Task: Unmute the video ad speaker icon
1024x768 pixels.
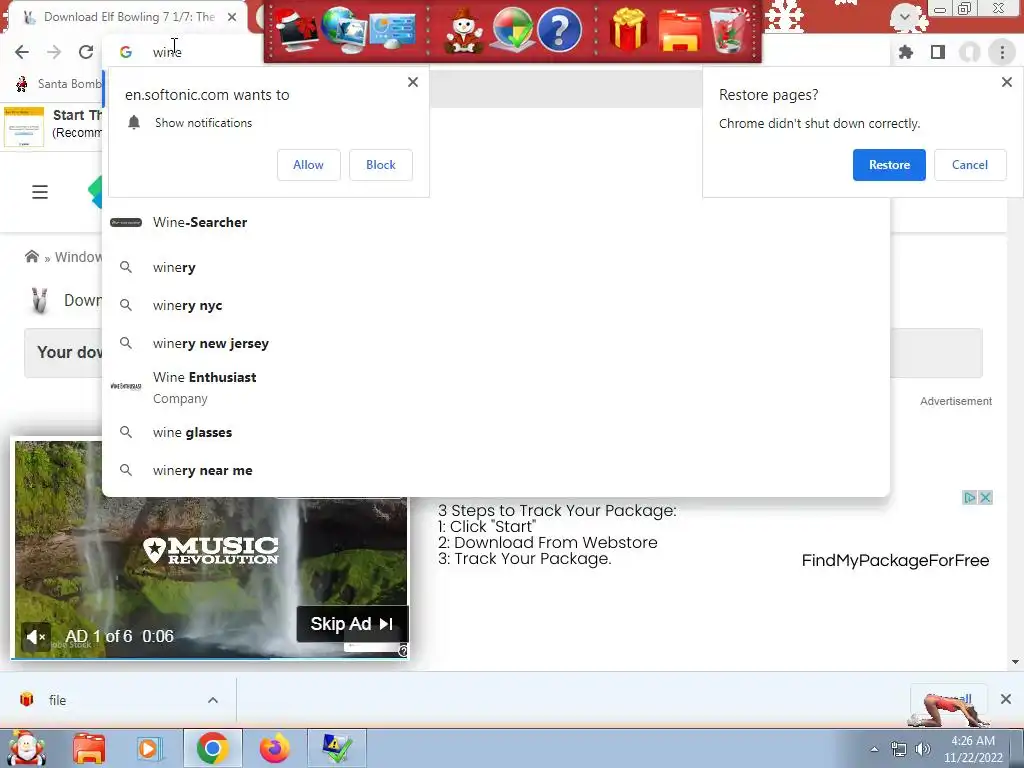Action: click(36, 637)
